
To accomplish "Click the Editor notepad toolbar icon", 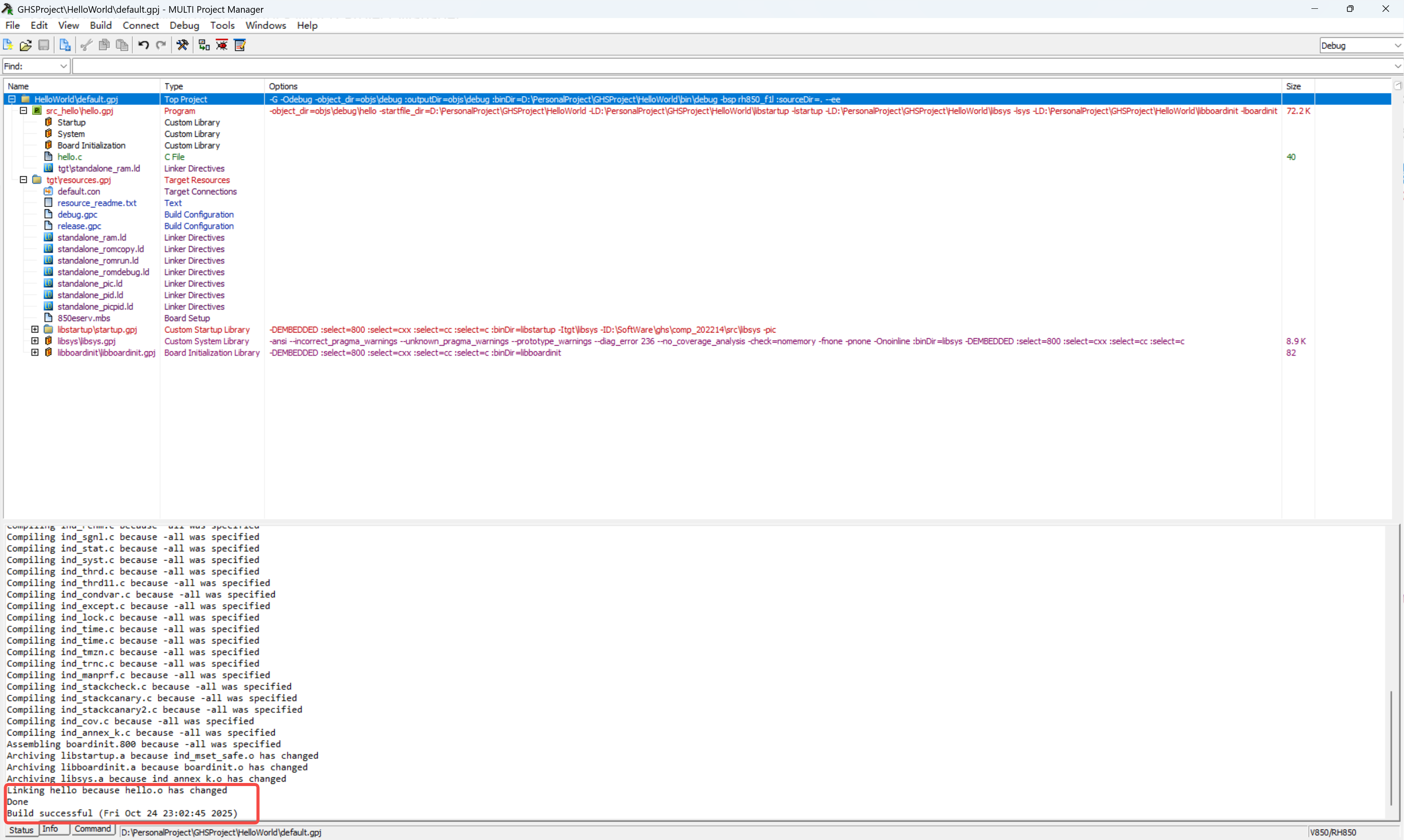I will tap(240, 45).
